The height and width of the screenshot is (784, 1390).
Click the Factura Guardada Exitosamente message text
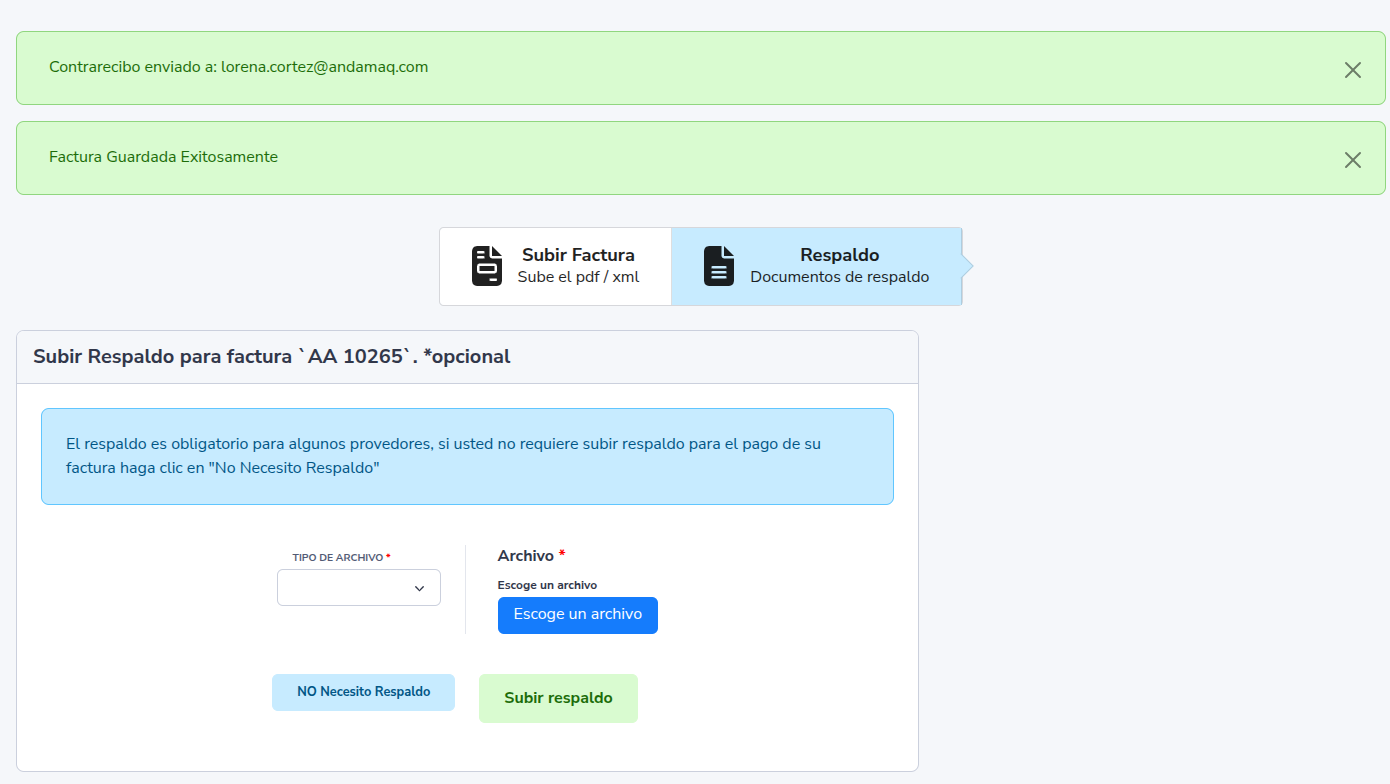point(163,157)
